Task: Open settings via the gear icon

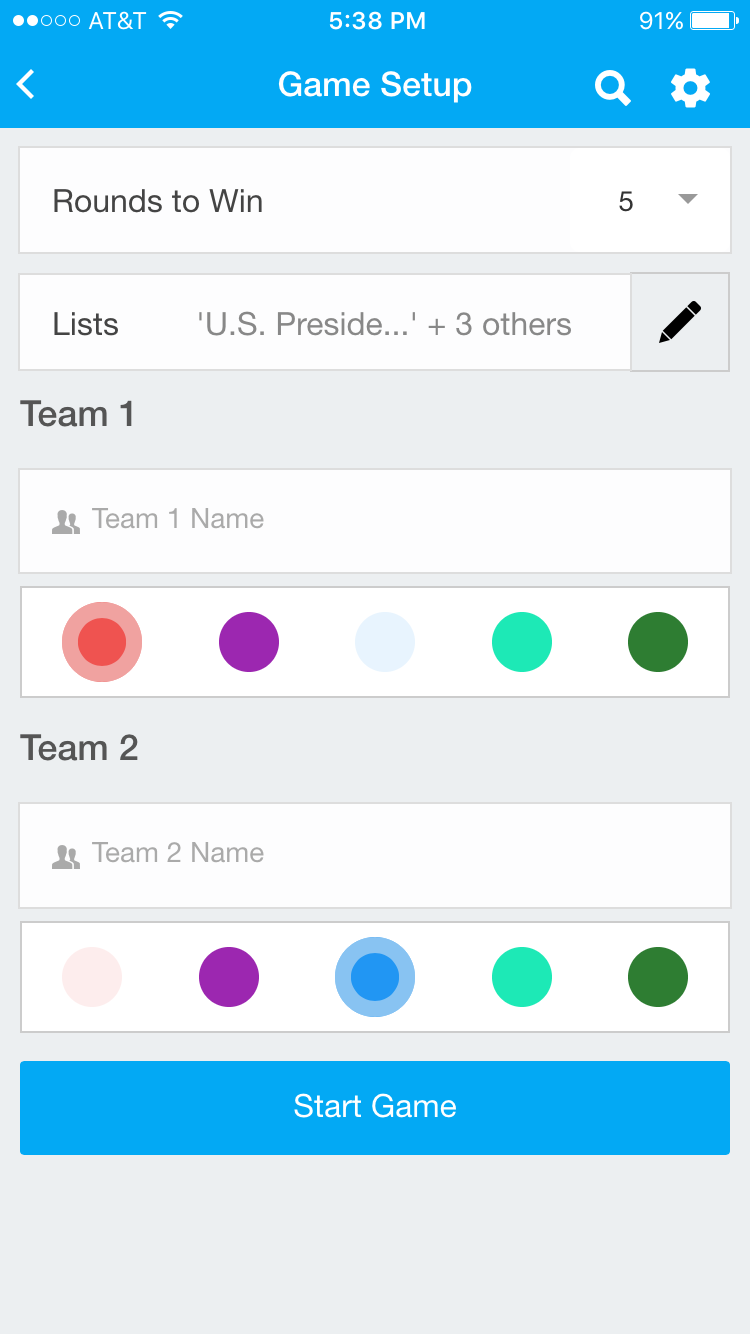Action: 690,88
